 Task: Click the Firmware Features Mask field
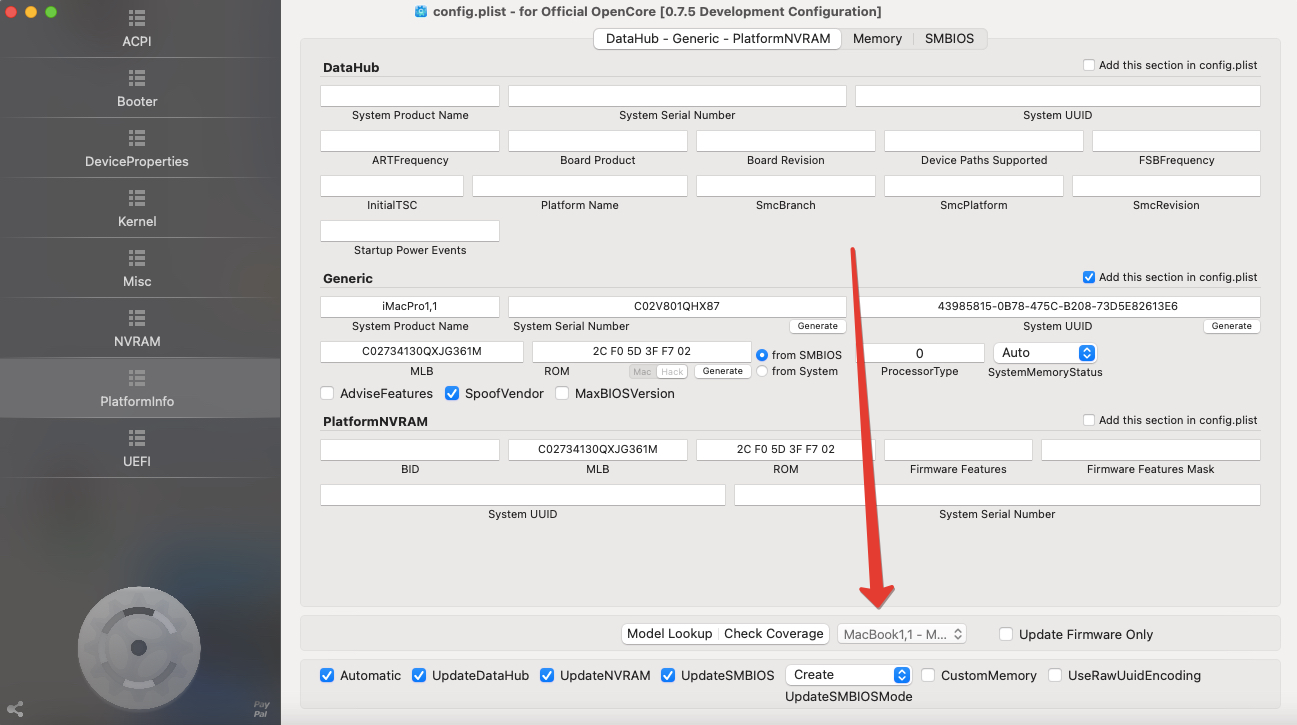click(1151, 450)
